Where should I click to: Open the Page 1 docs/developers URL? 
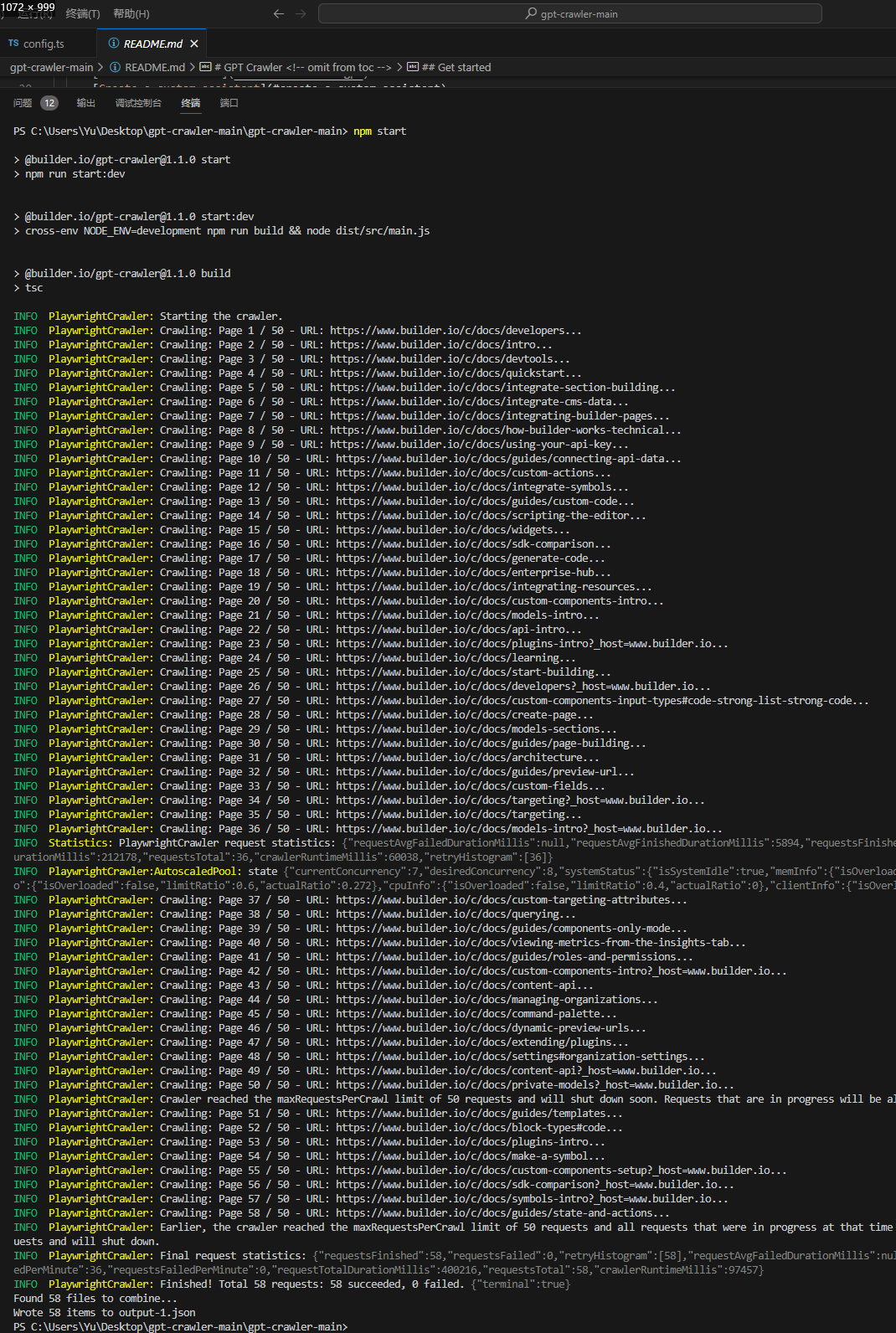[456, 331]
